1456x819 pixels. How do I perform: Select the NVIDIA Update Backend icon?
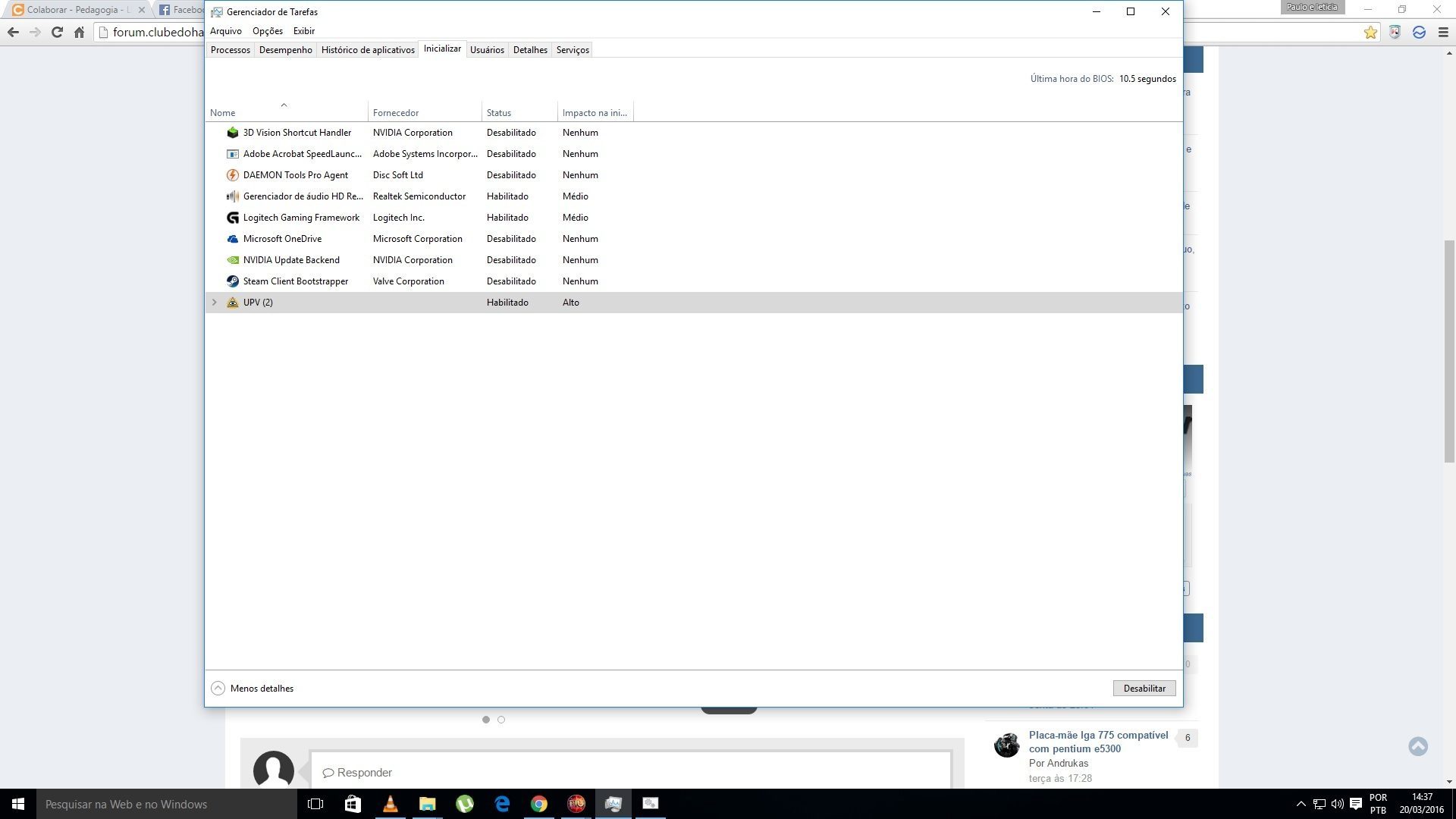tap(233, 260)
